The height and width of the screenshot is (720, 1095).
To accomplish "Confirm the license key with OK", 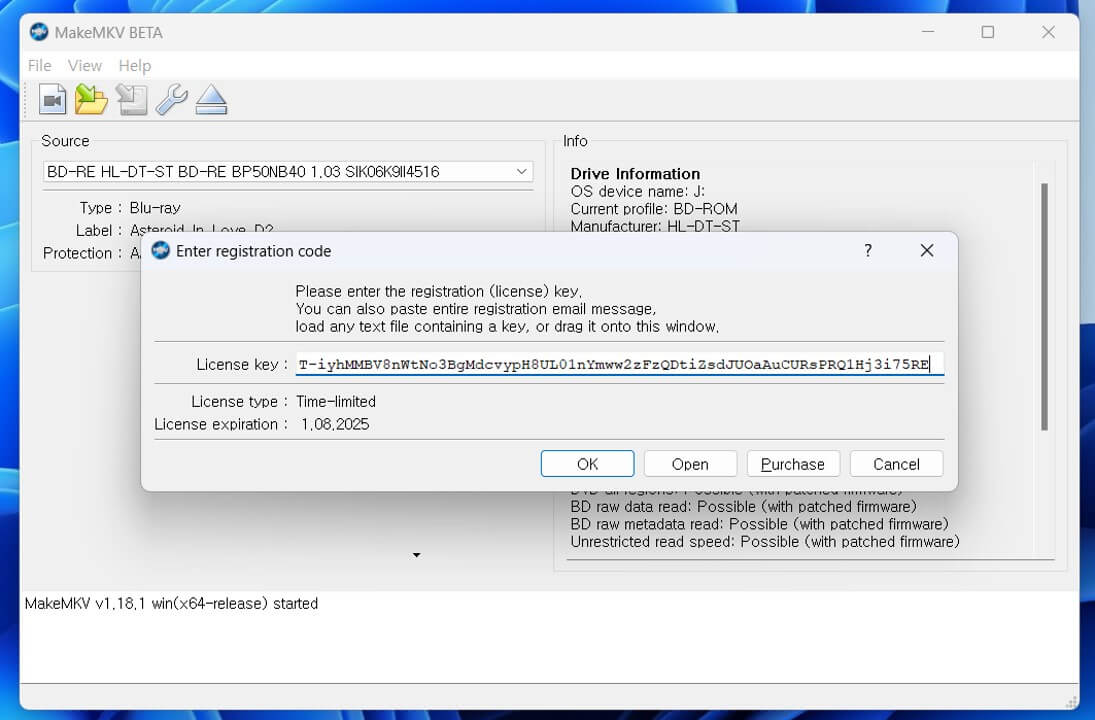I will tap(587, 464).
